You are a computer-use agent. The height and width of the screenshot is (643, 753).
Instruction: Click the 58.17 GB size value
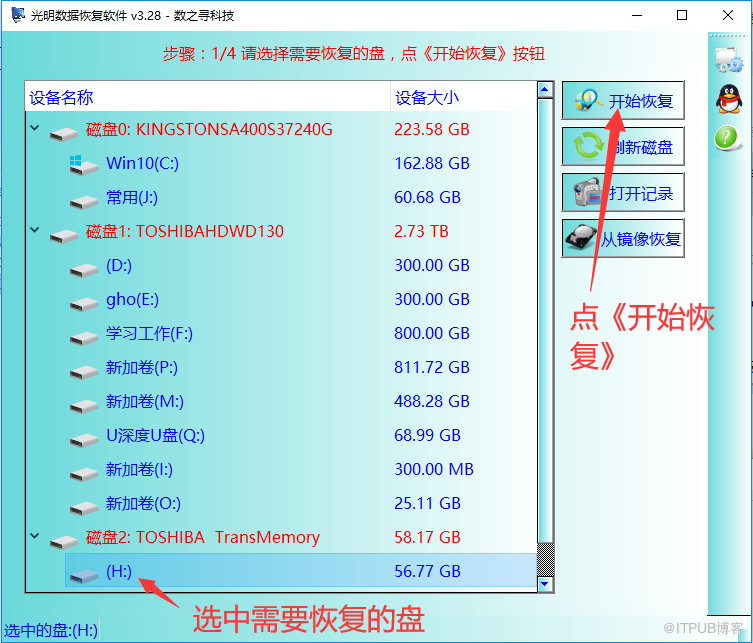coord(427,537)
